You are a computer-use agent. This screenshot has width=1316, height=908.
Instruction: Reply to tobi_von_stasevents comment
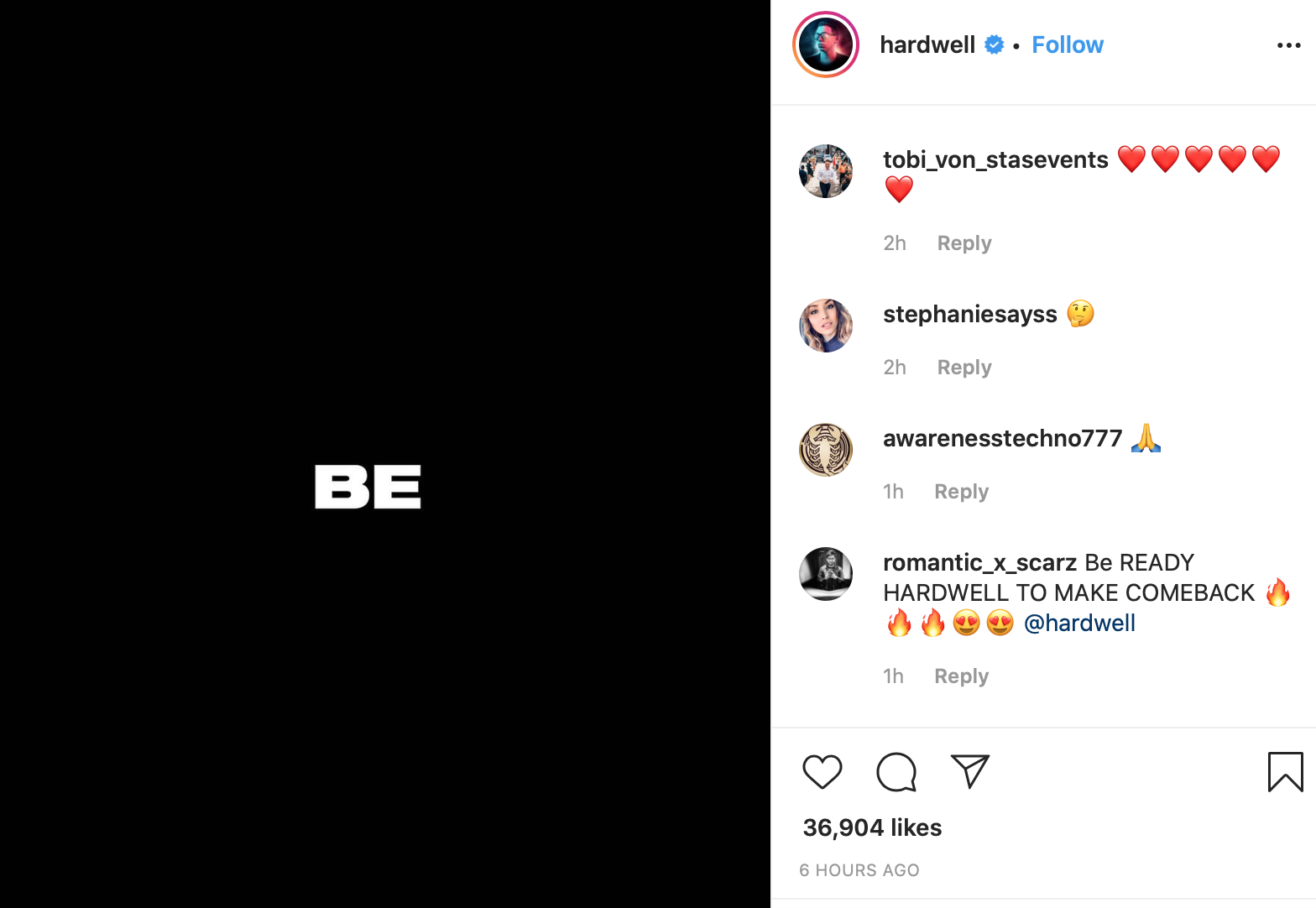coord(964,243)
